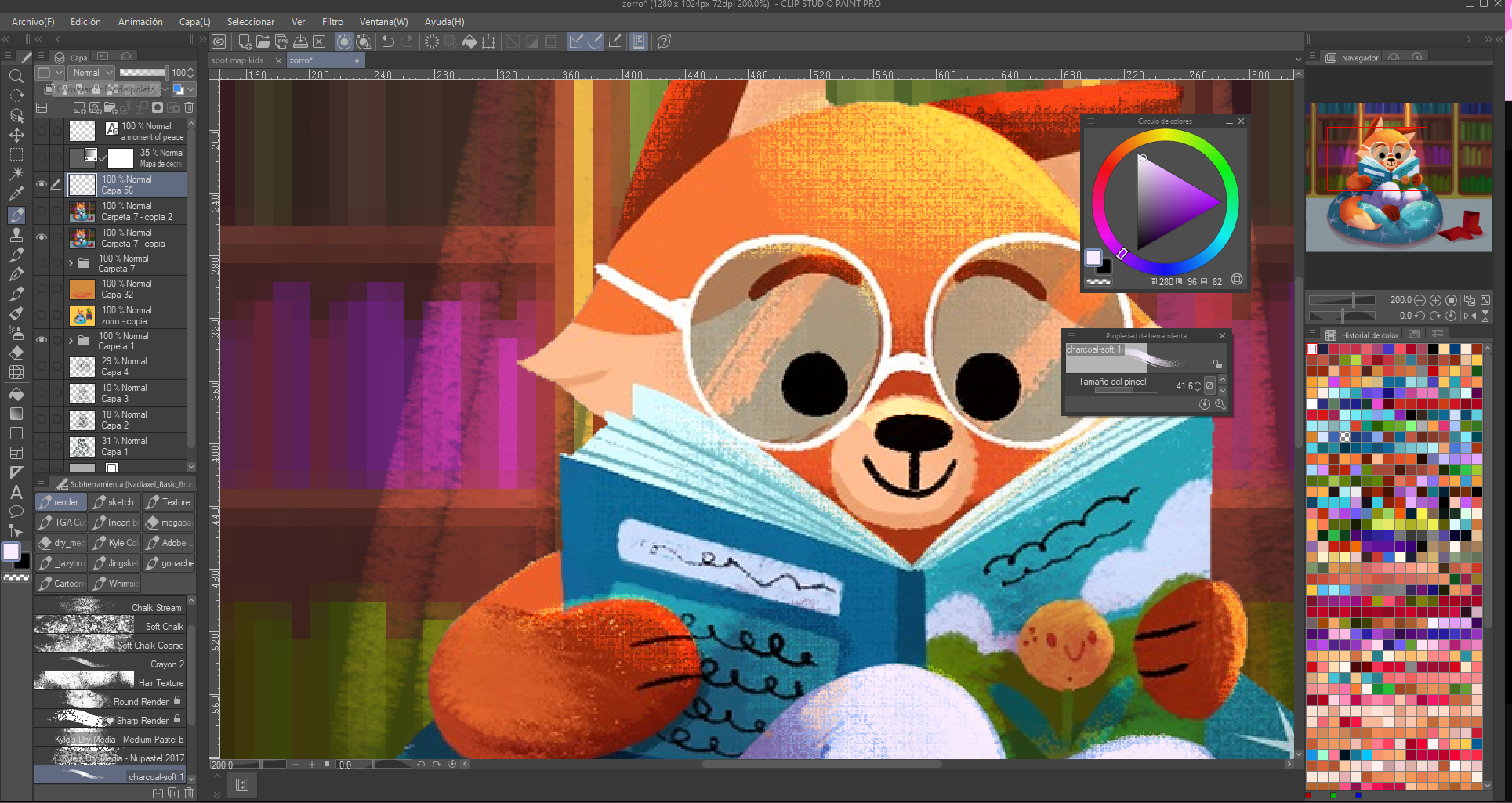Reset canvas rotation in Navigator
The width and height of the screenshot is (1512, 803).
pyautogui.click(x=1451, y=316)
